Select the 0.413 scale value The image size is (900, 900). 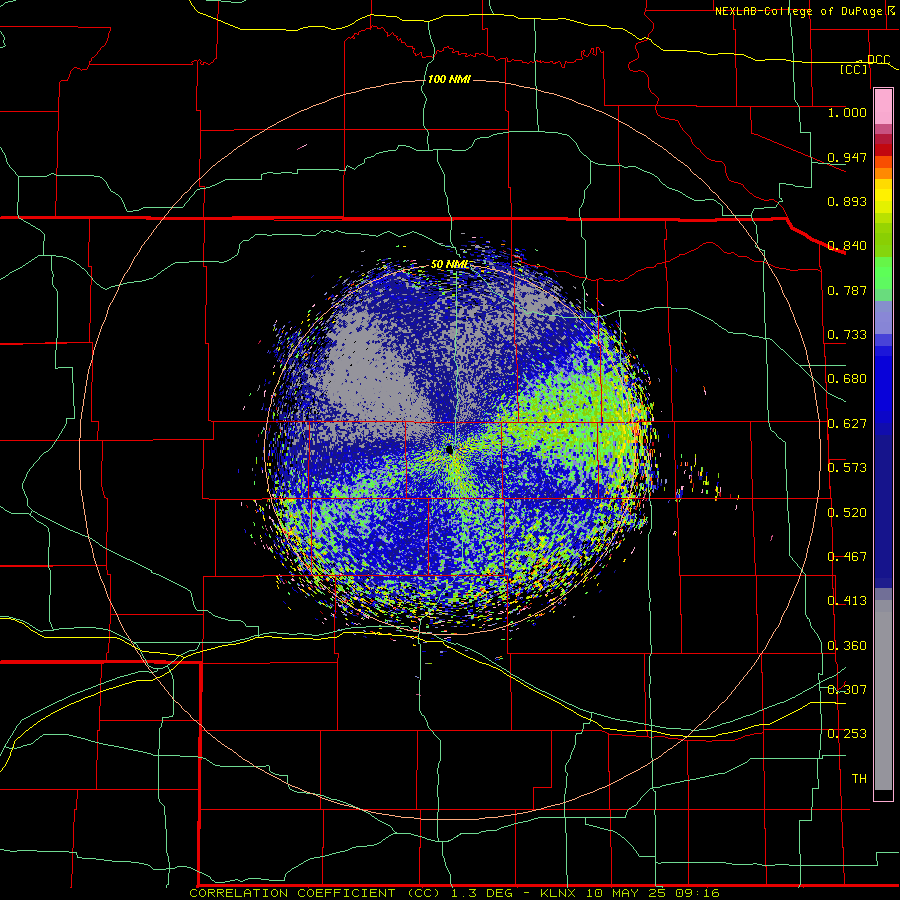[847, 601]
